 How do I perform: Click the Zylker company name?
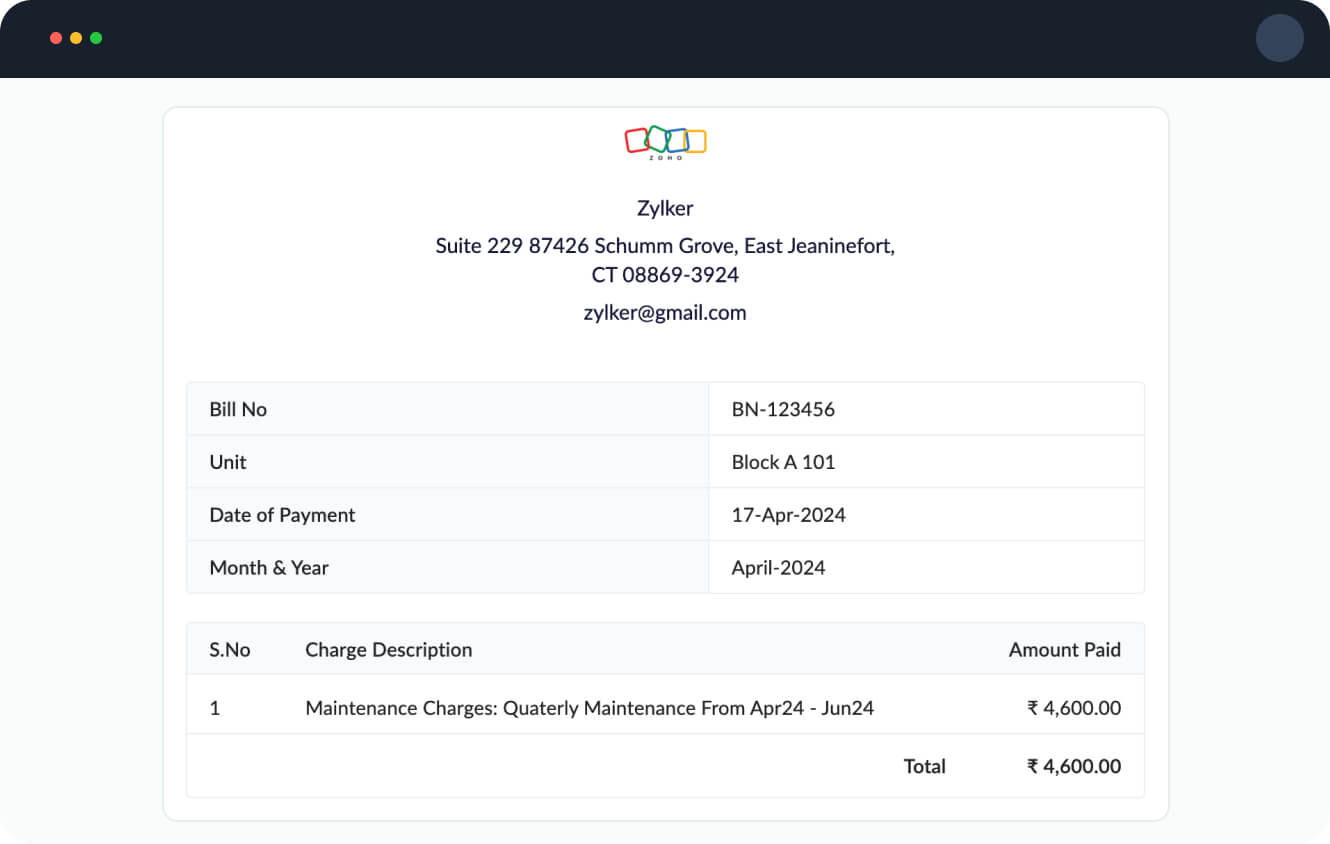click(665, 208)
